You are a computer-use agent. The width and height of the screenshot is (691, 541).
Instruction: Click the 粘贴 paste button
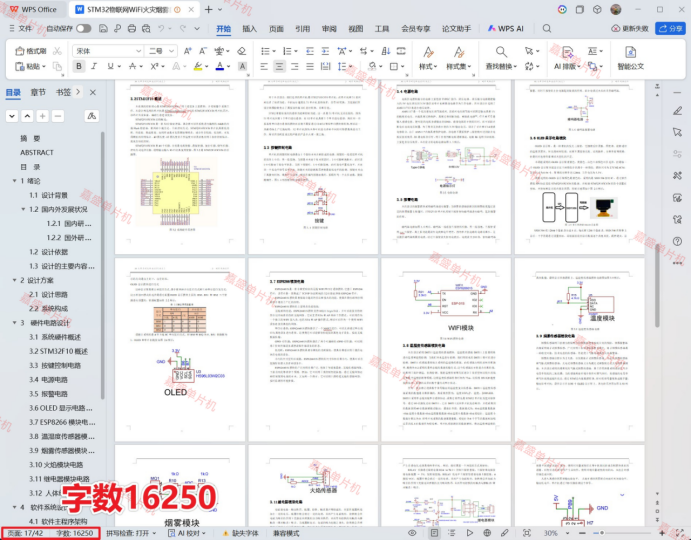pyautogui.click(x=30, y=66)
